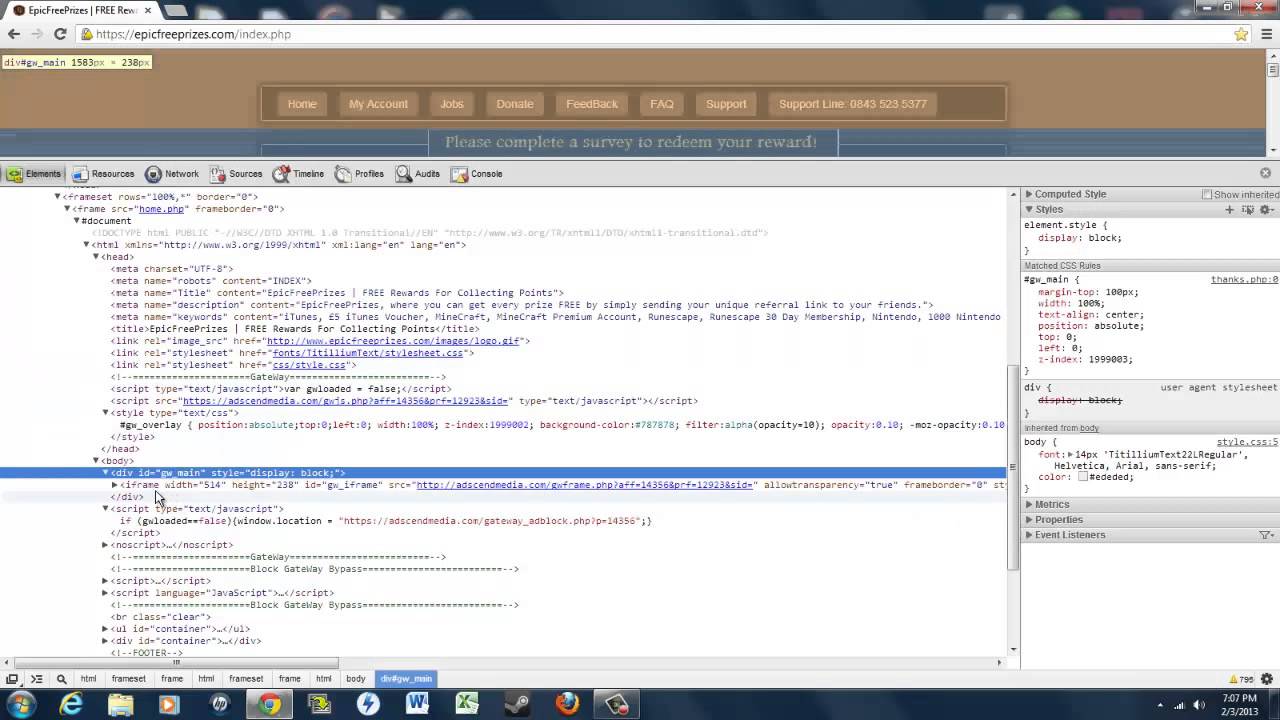Open Event Listeners filter icon
Screen dimensions: 1280x720
pos(1266,535)
